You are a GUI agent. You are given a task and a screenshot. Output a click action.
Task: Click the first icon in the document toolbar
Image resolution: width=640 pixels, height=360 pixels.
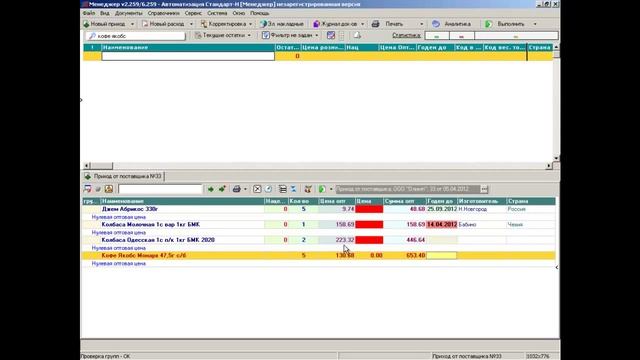point(87,189)
